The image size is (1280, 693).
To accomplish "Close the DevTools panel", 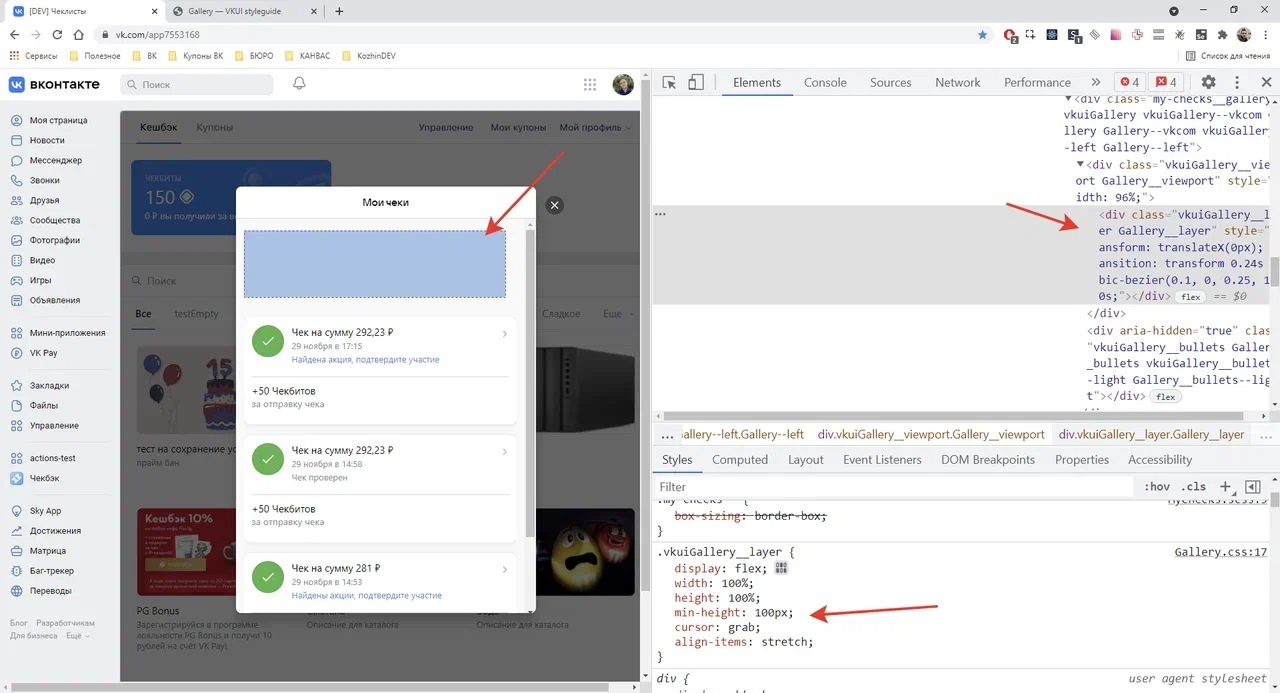I will (1265, 83).
